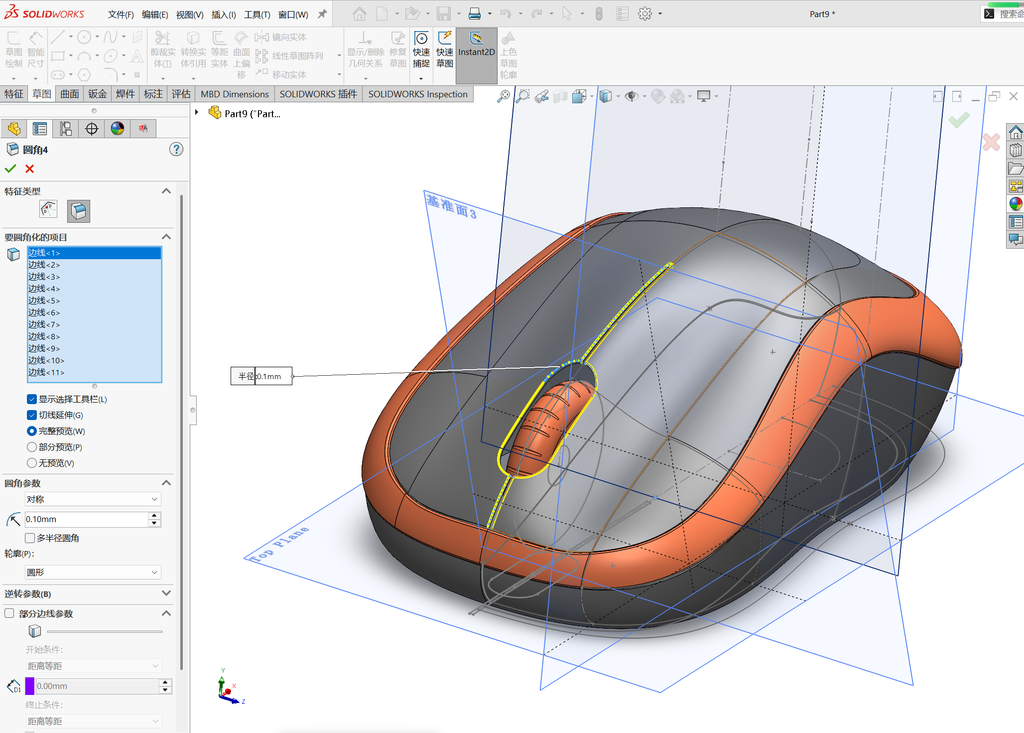Select the FilletXpert feature type icon

click(x=78, y=210)
